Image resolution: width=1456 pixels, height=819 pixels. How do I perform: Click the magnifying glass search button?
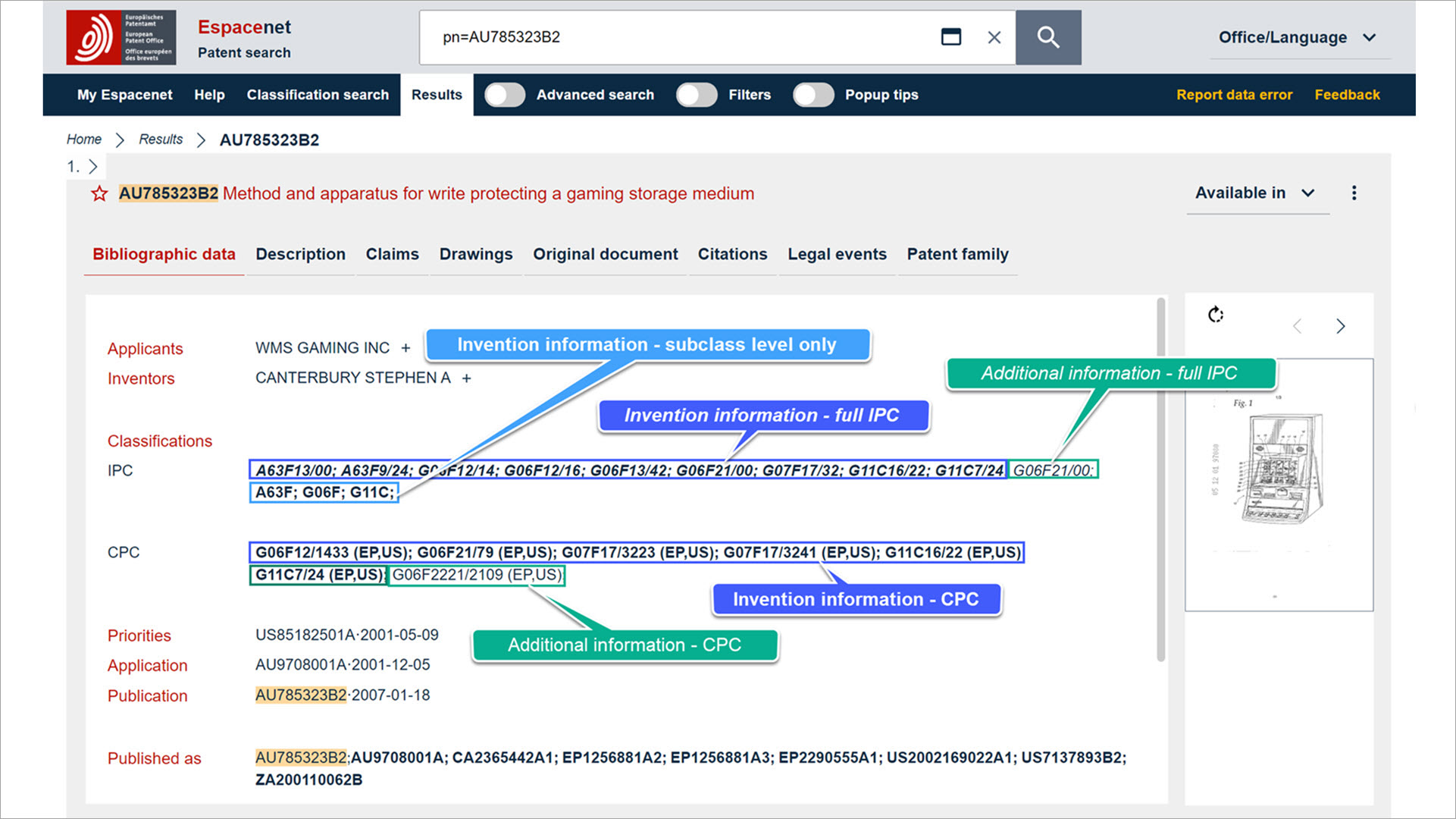pyautogui.click(x=1047, y=37)
